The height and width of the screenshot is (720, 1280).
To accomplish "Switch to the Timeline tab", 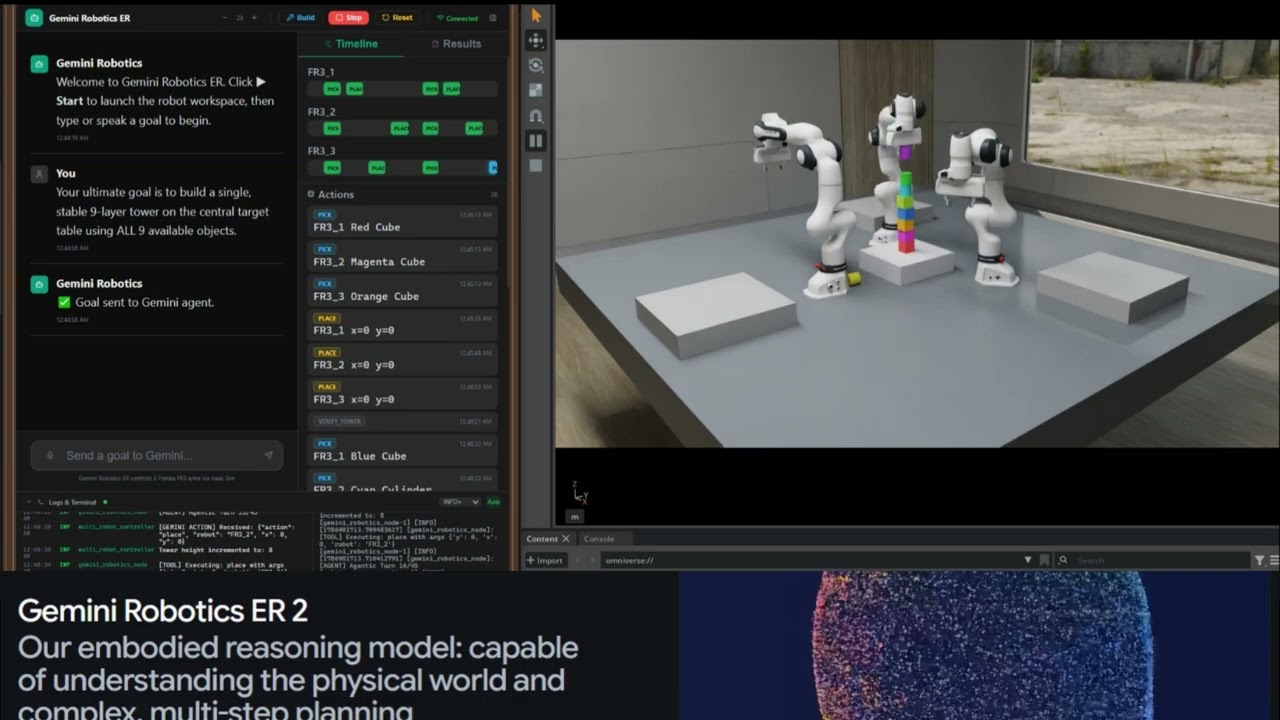I will pos(351,44).
